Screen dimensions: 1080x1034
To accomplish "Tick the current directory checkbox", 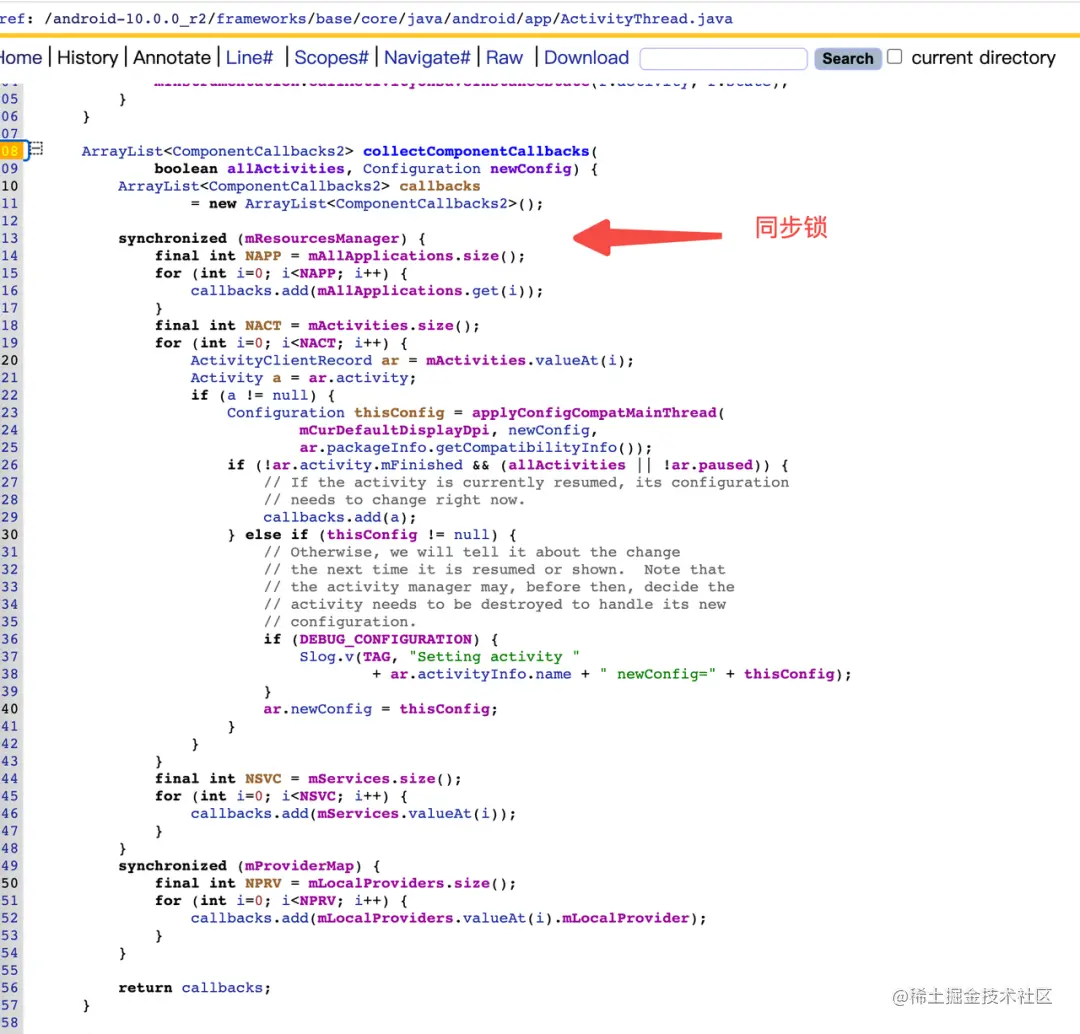I will tap(894, 56).
